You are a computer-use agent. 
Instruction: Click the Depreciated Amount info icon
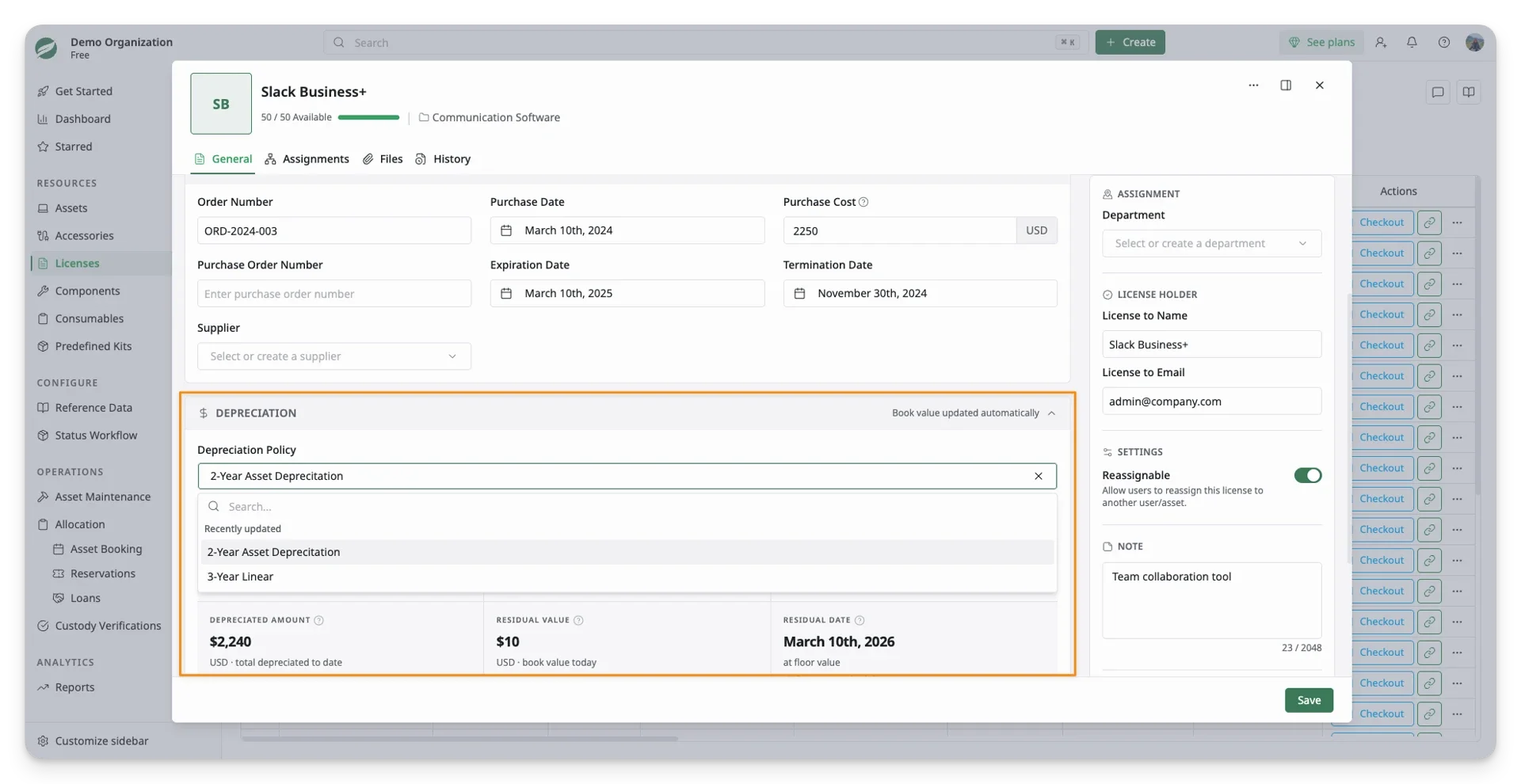coord(318,620)
